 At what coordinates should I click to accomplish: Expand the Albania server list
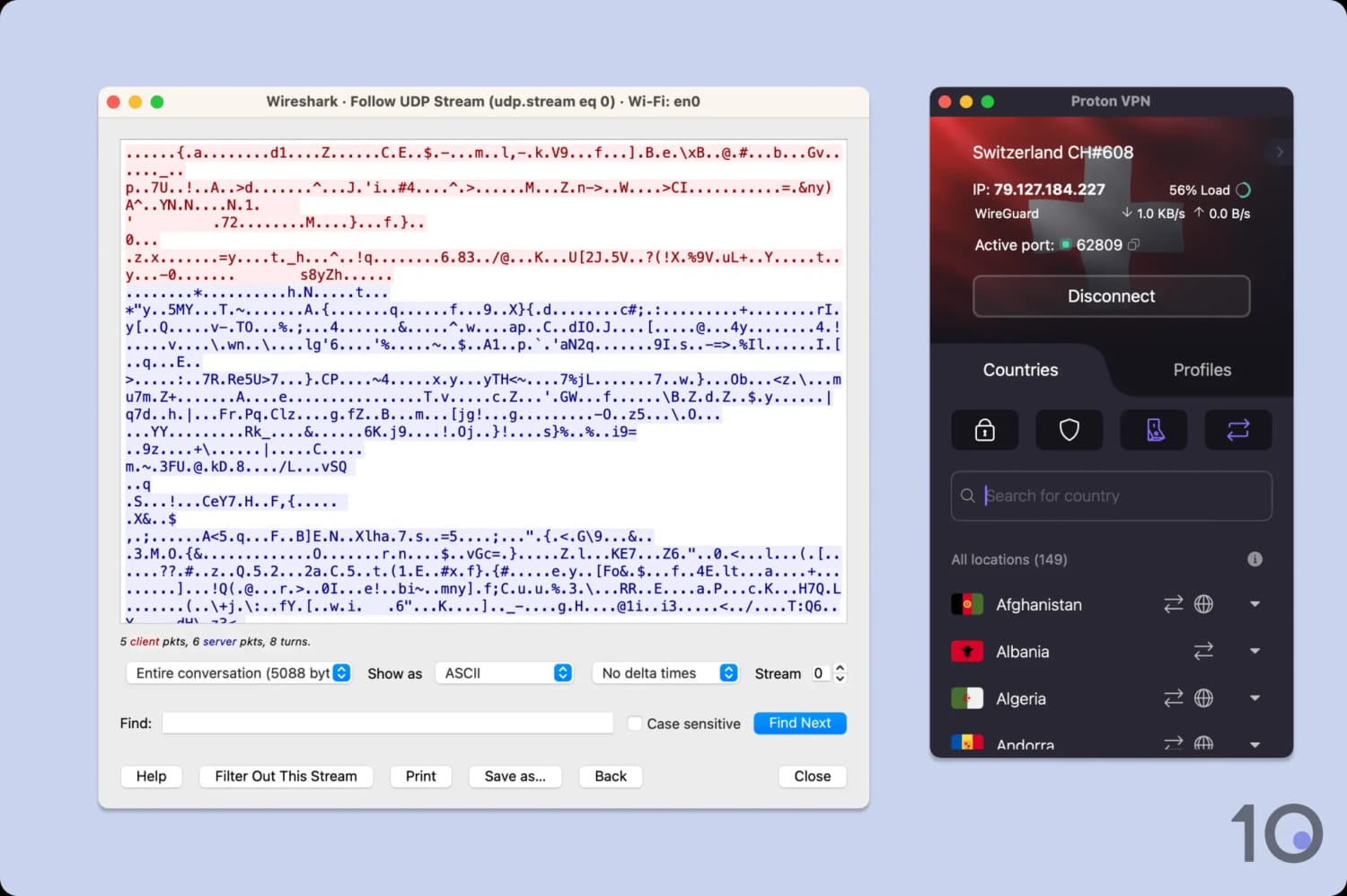pos(1255,651)
